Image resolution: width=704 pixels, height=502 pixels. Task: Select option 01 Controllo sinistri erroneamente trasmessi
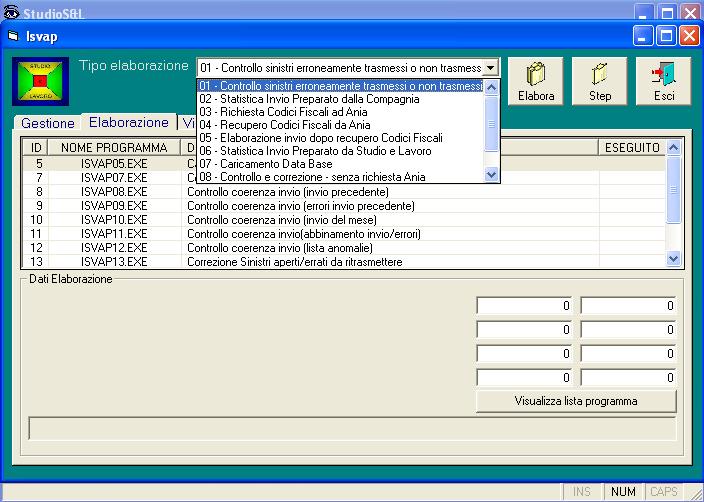(x=341, y=86)
